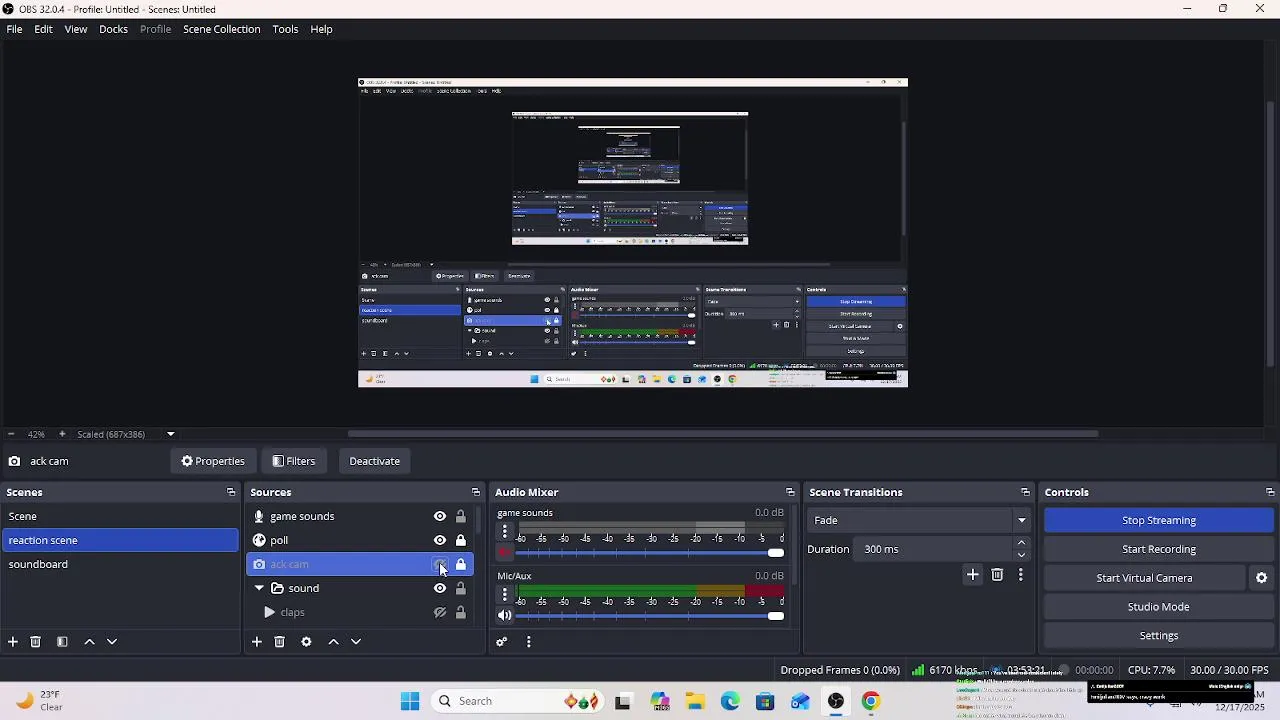Remove transition with trash icon
This screenshot has width=1280, height=720.
click(997, 575)
